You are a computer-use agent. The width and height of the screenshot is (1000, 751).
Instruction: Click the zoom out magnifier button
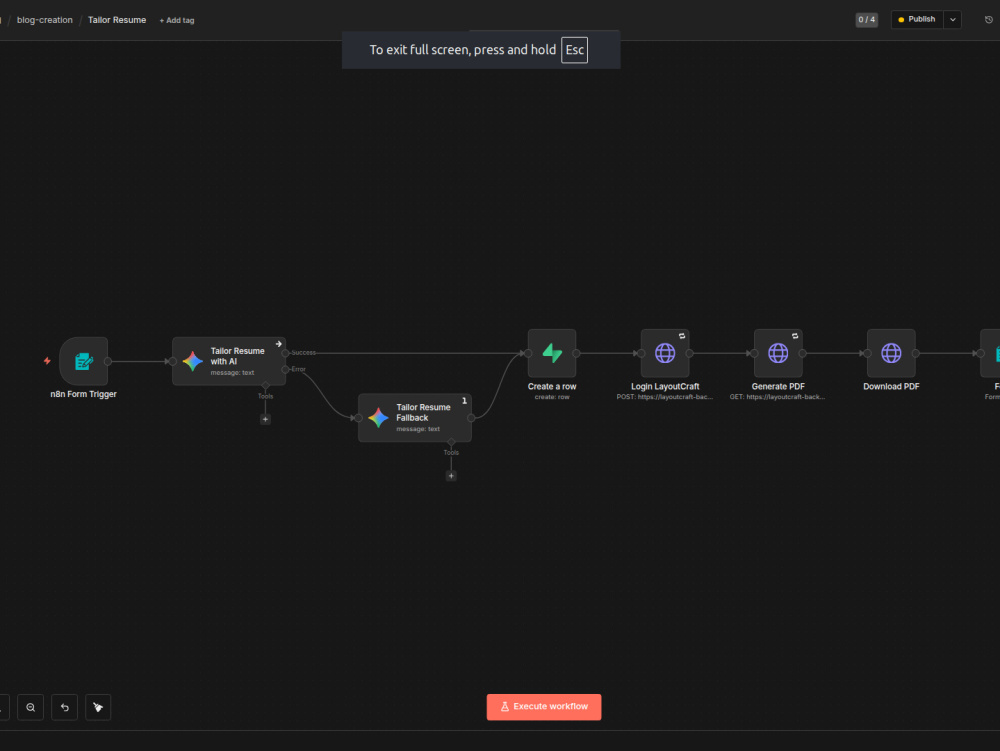(31, 707)
